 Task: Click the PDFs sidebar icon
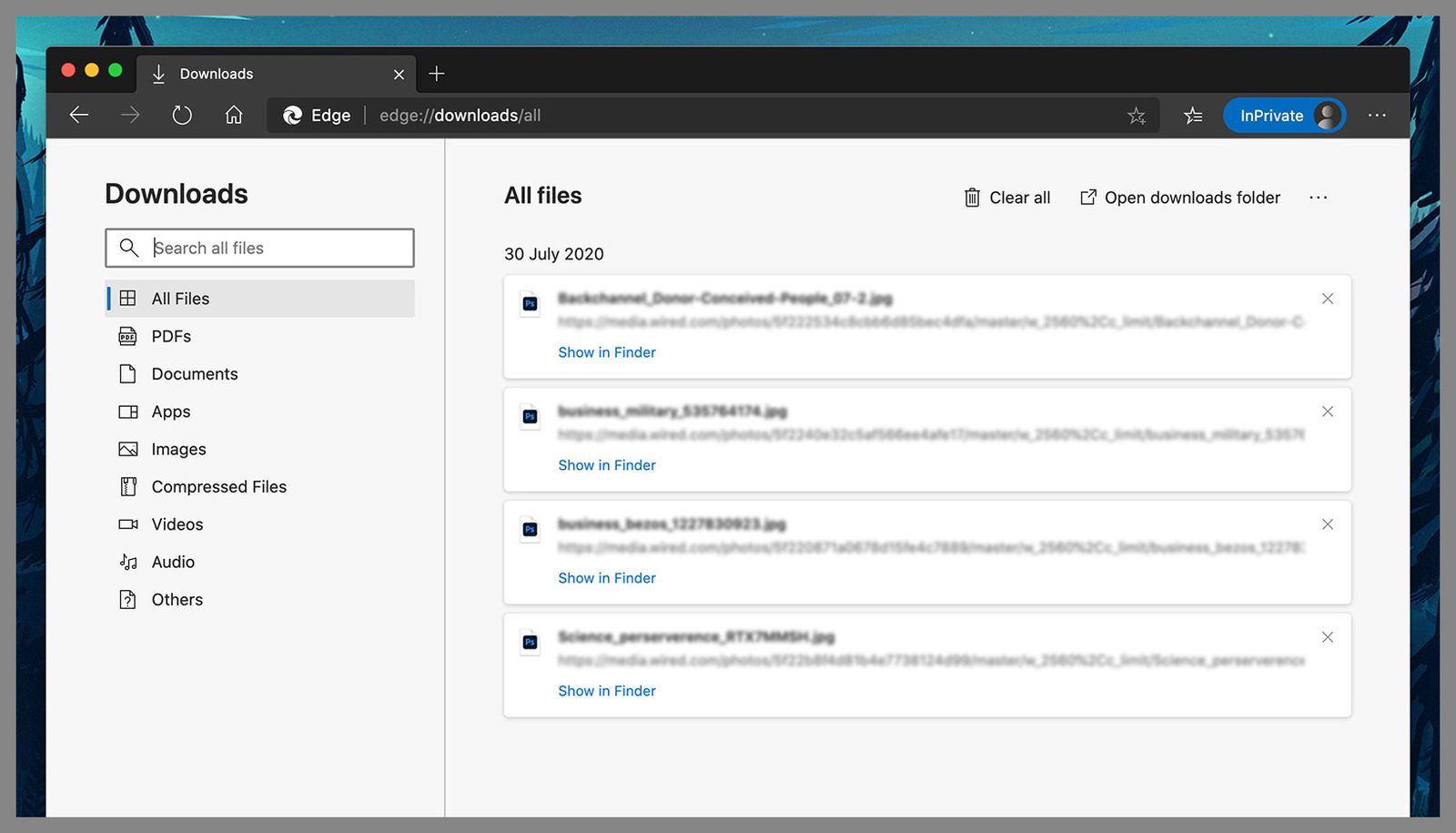127,336
